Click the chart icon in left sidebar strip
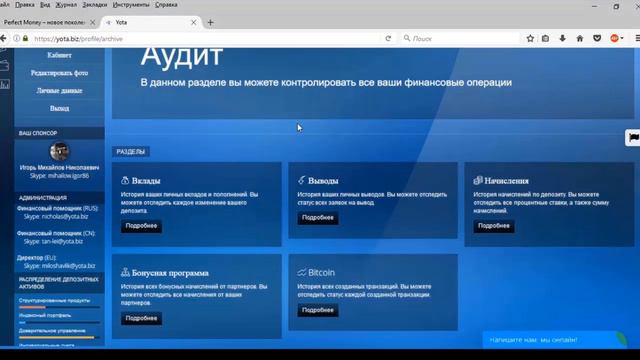This screenshot has height=360, width=640. (5, 84)
